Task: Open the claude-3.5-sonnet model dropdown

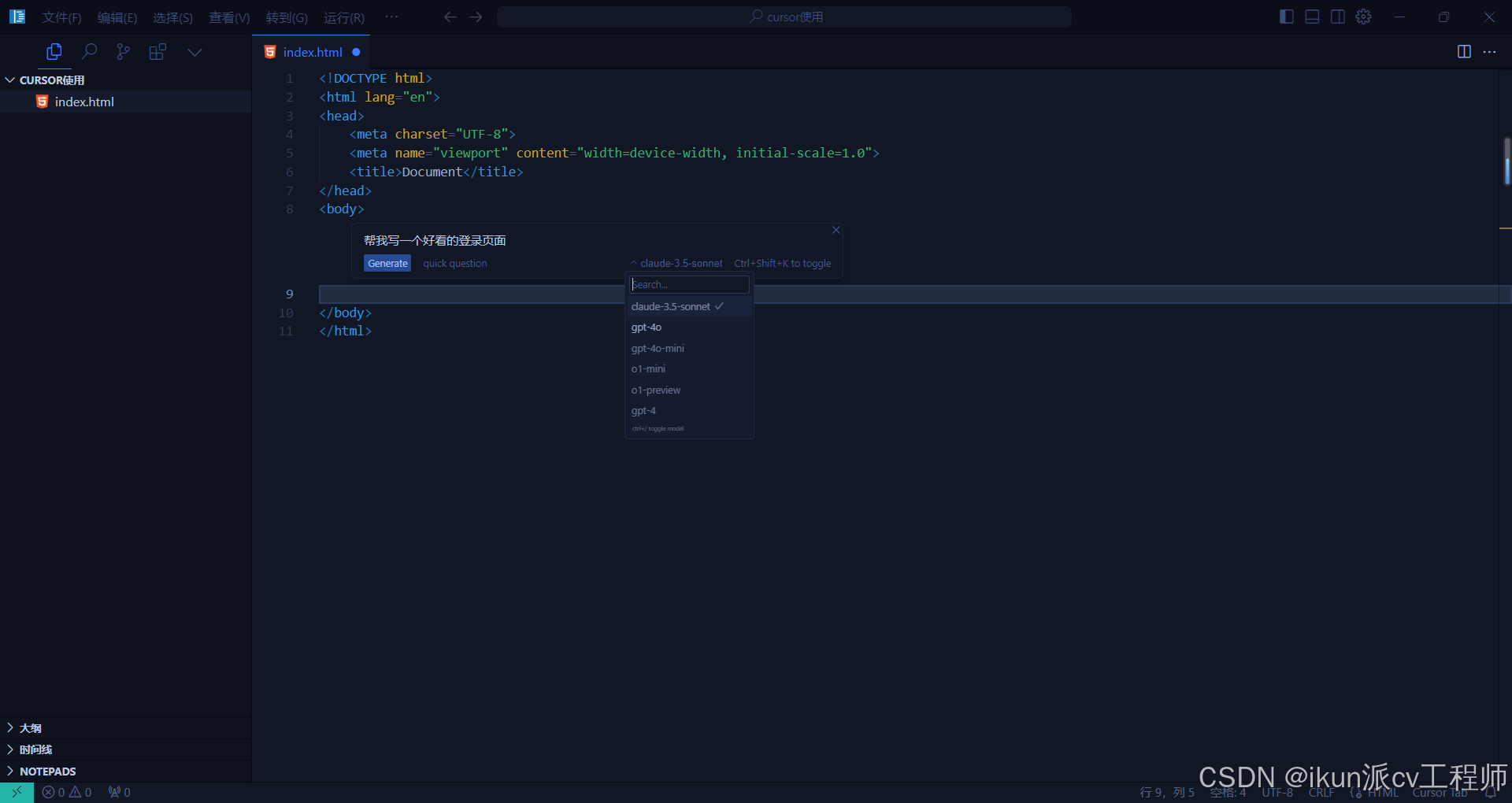Action: (676, 264)
